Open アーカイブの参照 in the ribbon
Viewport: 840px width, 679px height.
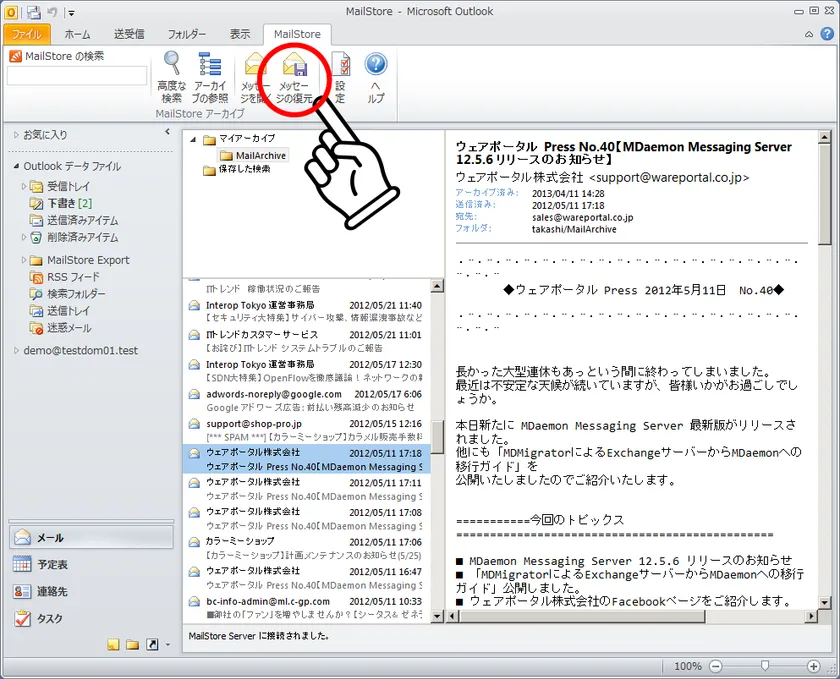pos(209,66)
